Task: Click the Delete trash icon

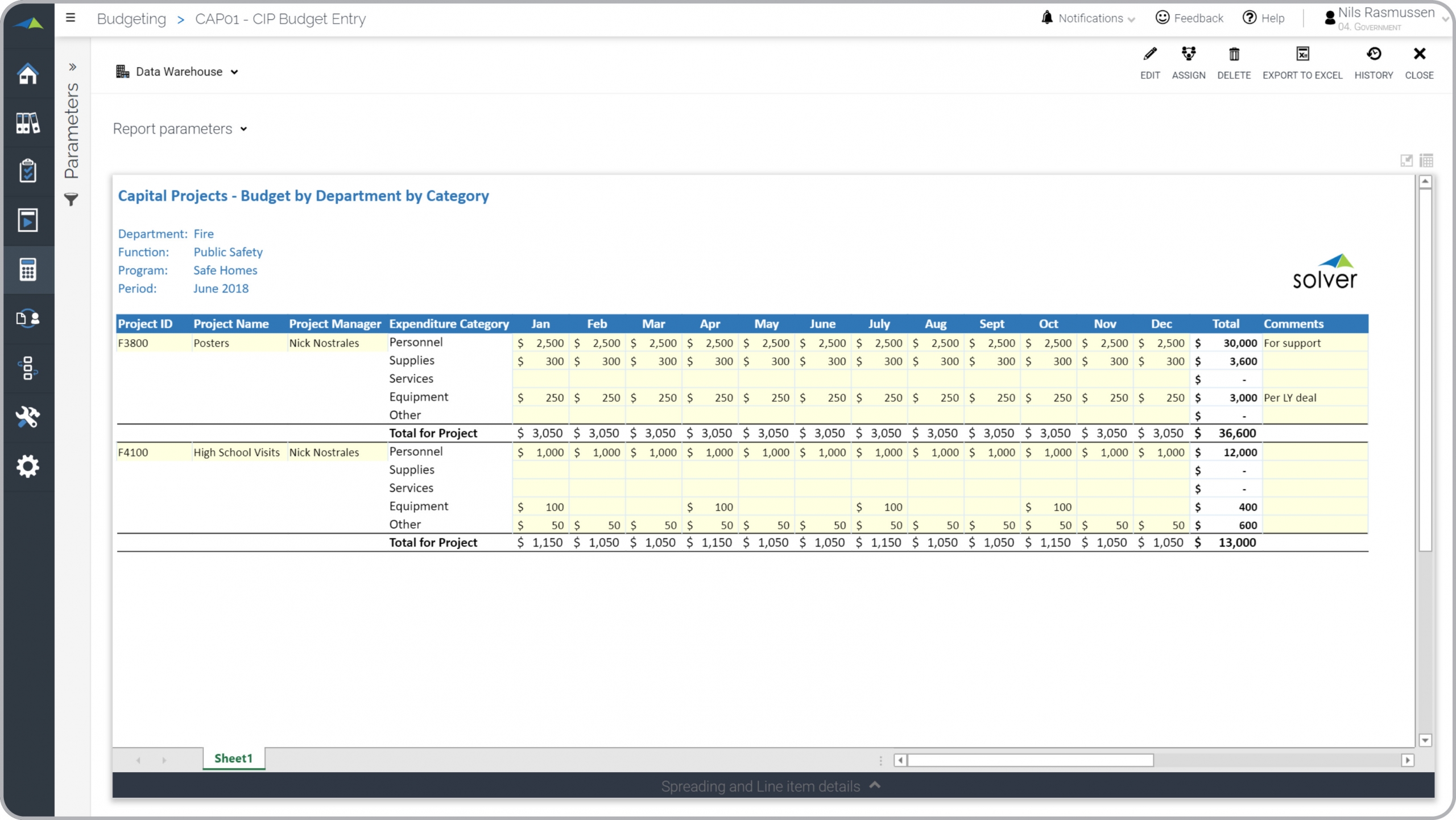Action: click(1234, 54)
